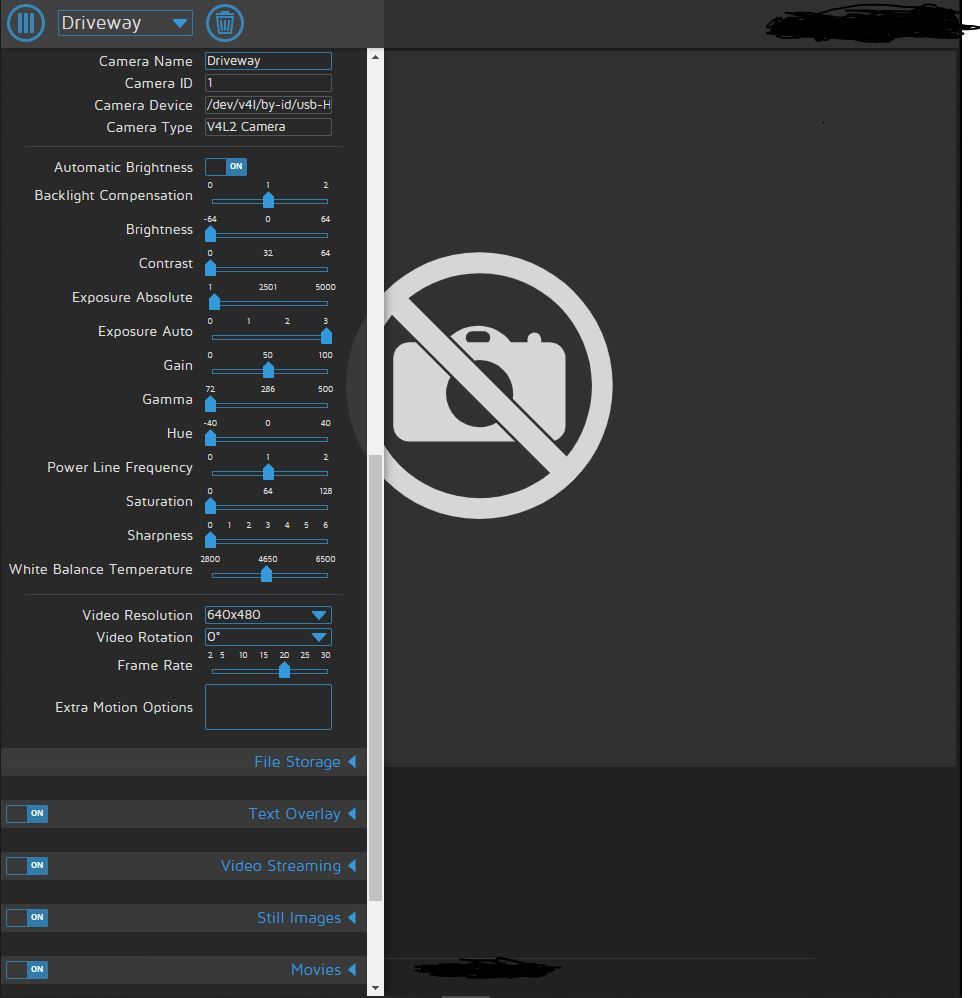
Task: Disable the Text Overlay switch
Action: click(26, 813)
